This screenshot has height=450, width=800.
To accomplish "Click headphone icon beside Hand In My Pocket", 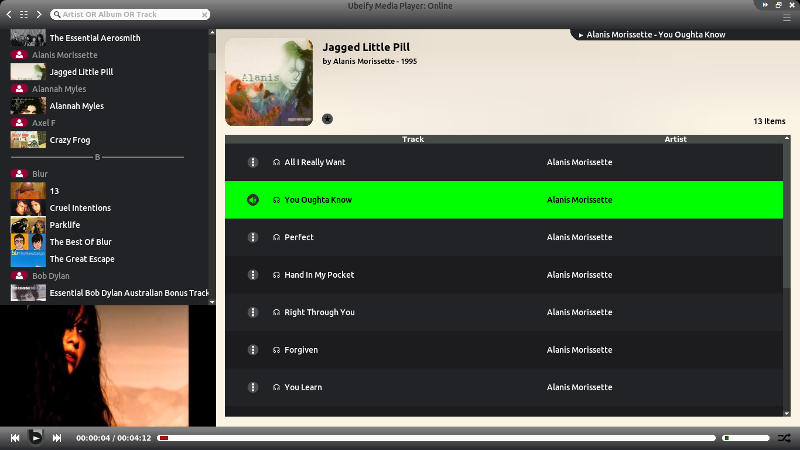I will [x=277, y=275].
